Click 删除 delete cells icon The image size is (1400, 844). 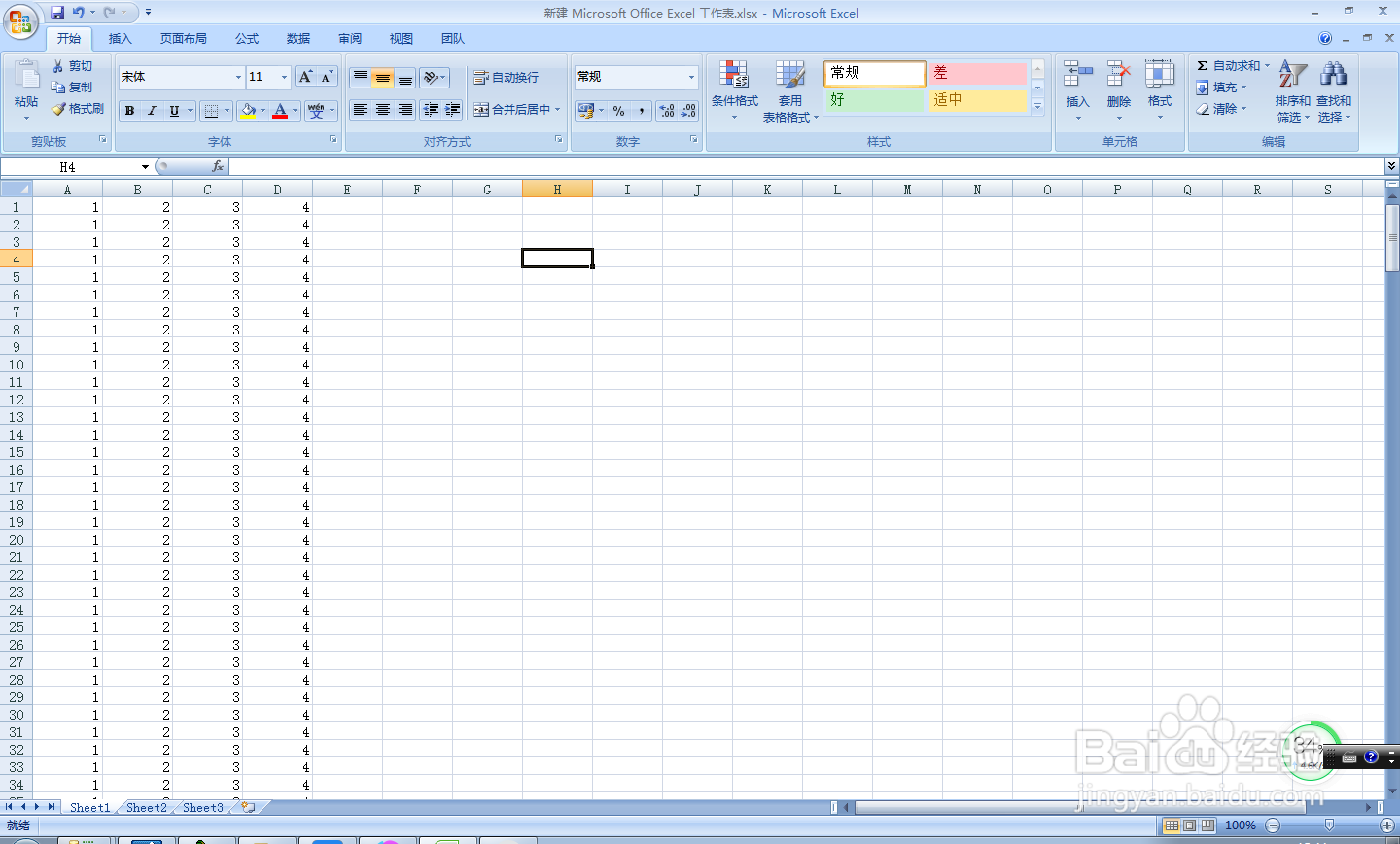tap(1119, 76)
